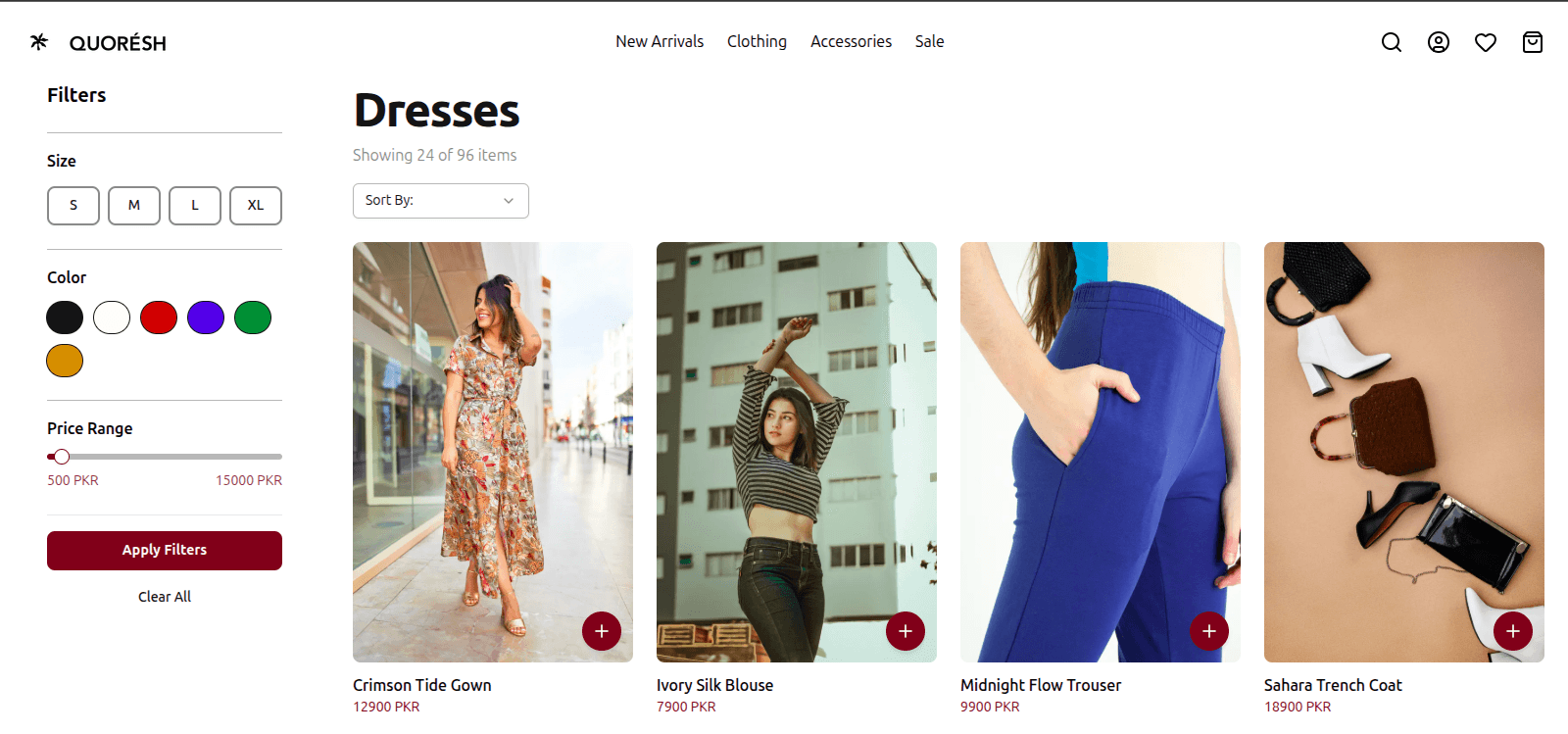This screenshot has width=1568, height=734.
Task: Open the Clothing menu
Action: tap(757, 41)
